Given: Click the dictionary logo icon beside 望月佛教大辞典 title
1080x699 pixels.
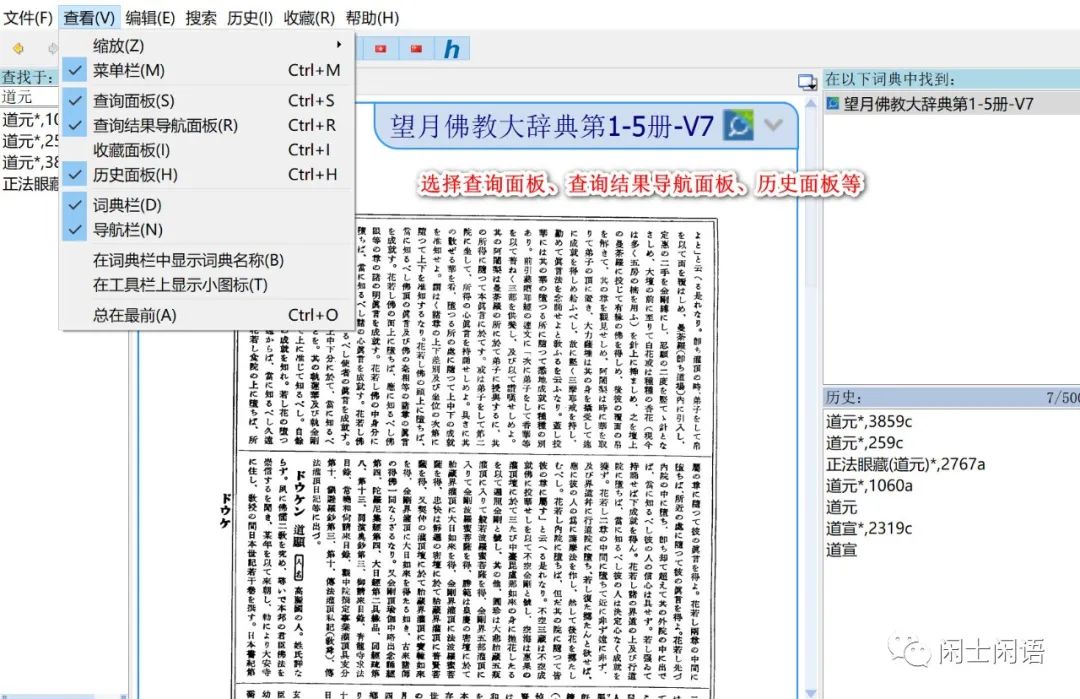Looking at the screenshot, I should [738, 125].
